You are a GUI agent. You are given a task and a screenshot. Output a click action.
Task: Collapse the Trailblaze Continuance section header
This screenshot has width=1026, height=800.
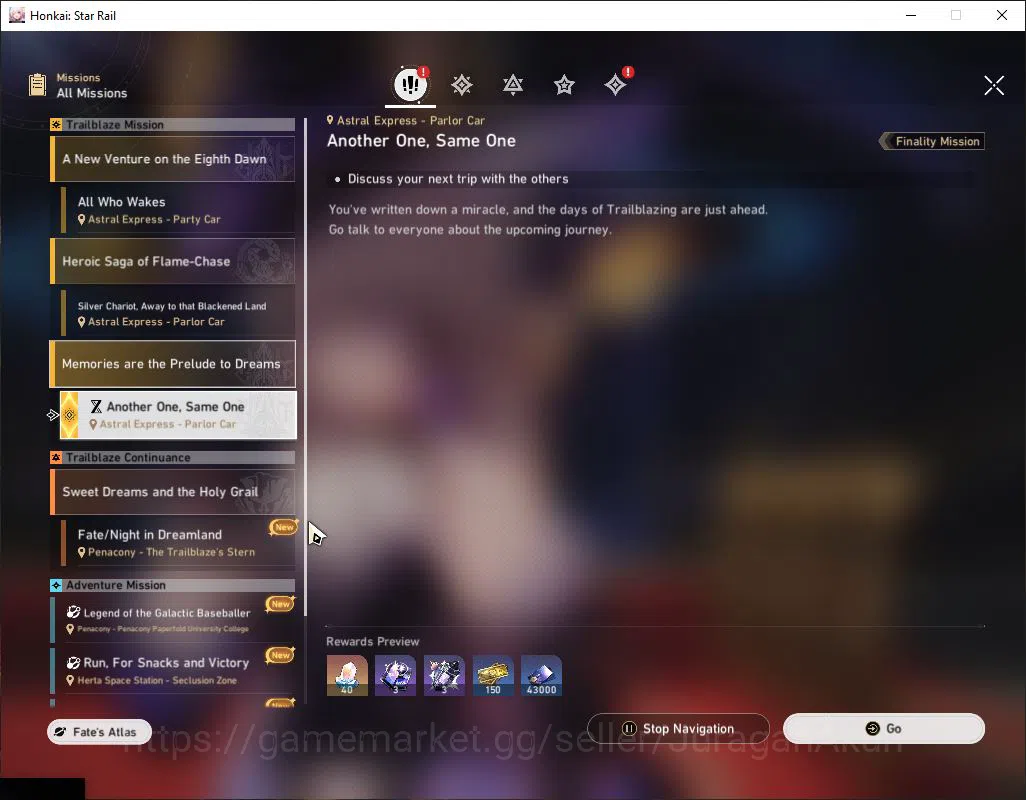[x=173, y=458]
